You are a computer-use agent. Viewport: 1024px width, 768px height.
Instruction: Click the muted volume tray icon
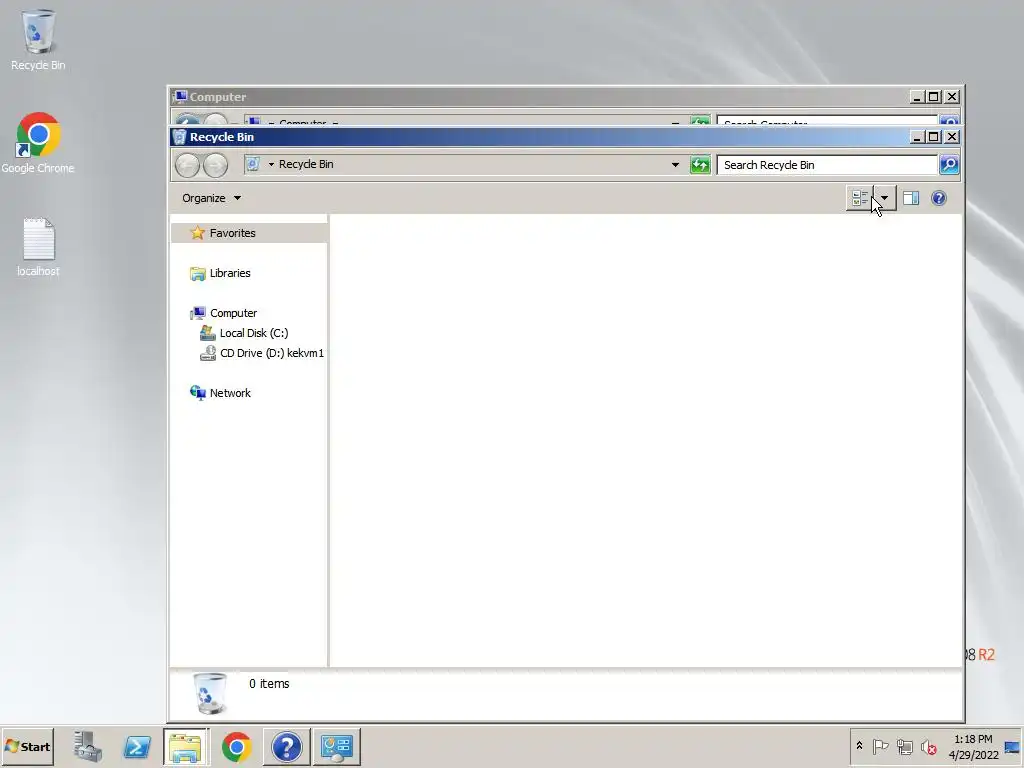click(928, 746)
